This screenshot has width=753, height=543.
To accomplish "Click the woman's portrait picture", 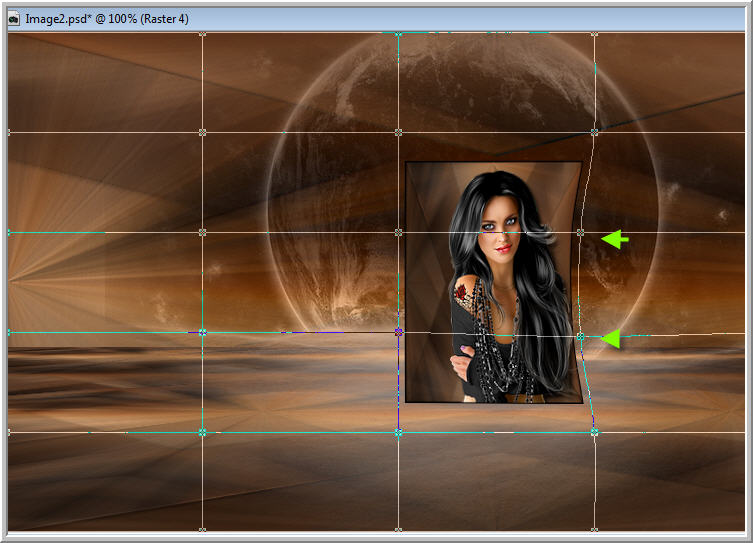I will tap(494, 282).
